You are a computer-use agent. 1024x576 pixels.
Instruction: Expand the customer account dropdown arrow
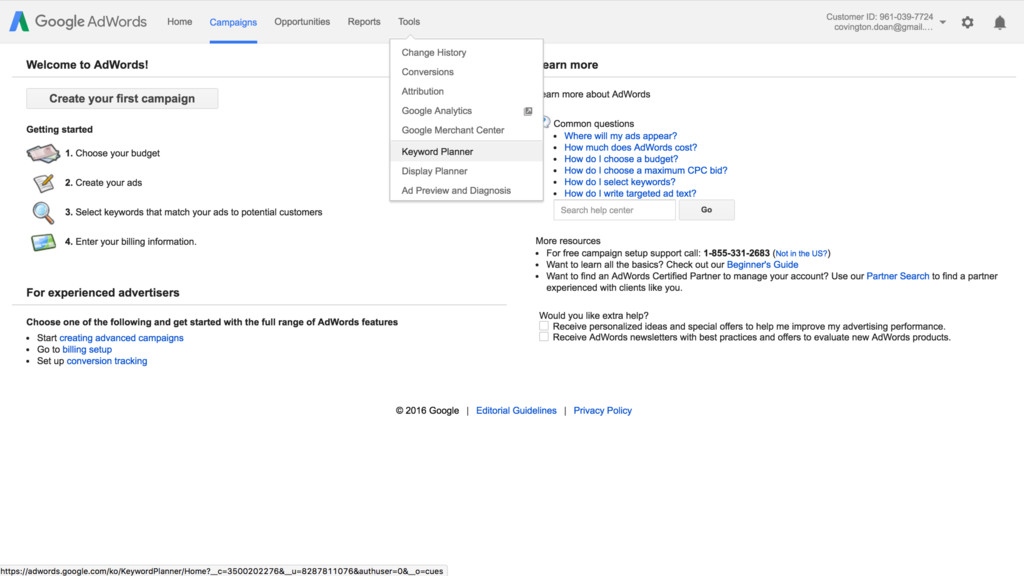pyautogui.click(x=942, y=22)
